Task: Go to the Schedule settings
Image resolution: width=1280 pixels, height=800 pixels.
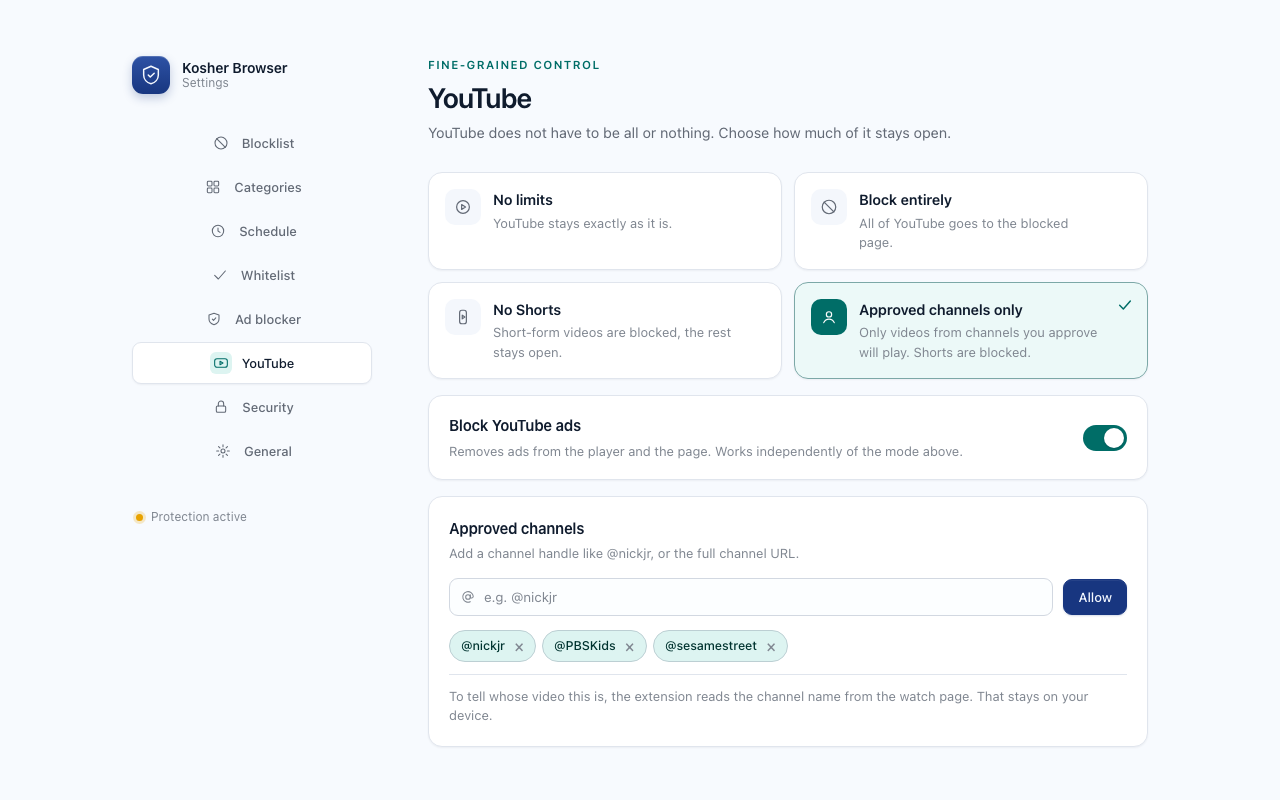Action: 252,231
